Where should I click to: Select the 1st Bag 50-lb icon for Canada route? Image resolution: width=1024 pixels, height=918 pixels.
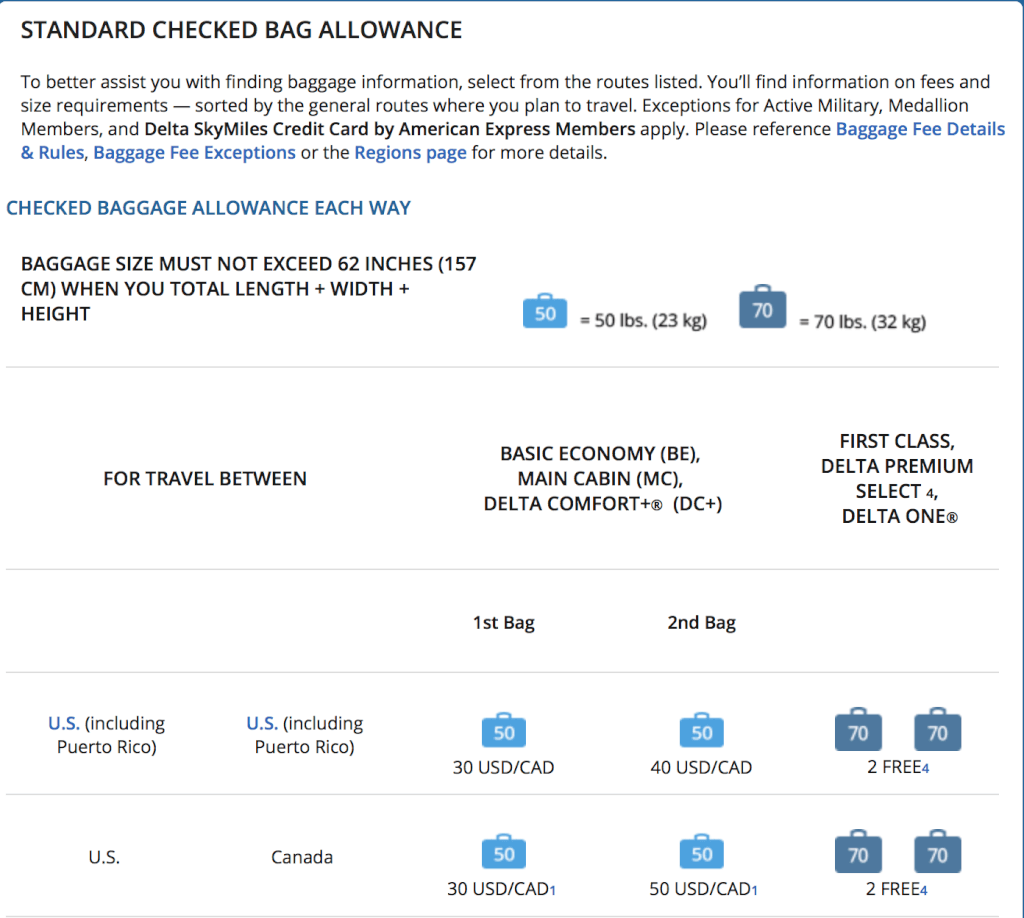tap(503, 853)
